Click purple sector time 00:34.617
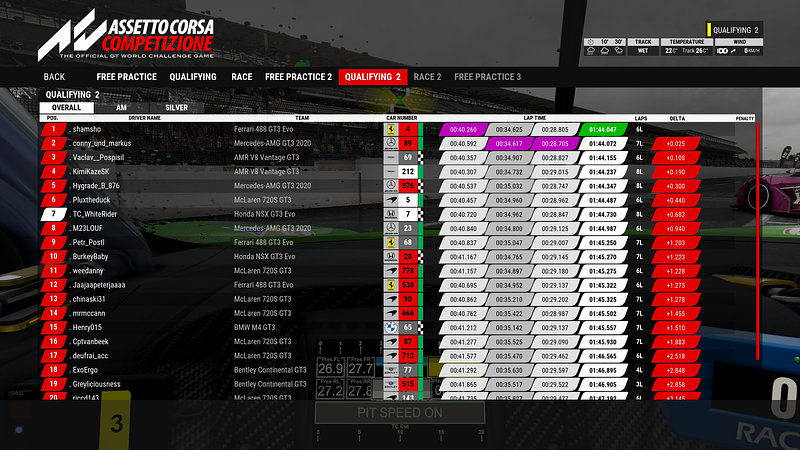The width and height of the screenshot is (800, 450). [509, 144]
